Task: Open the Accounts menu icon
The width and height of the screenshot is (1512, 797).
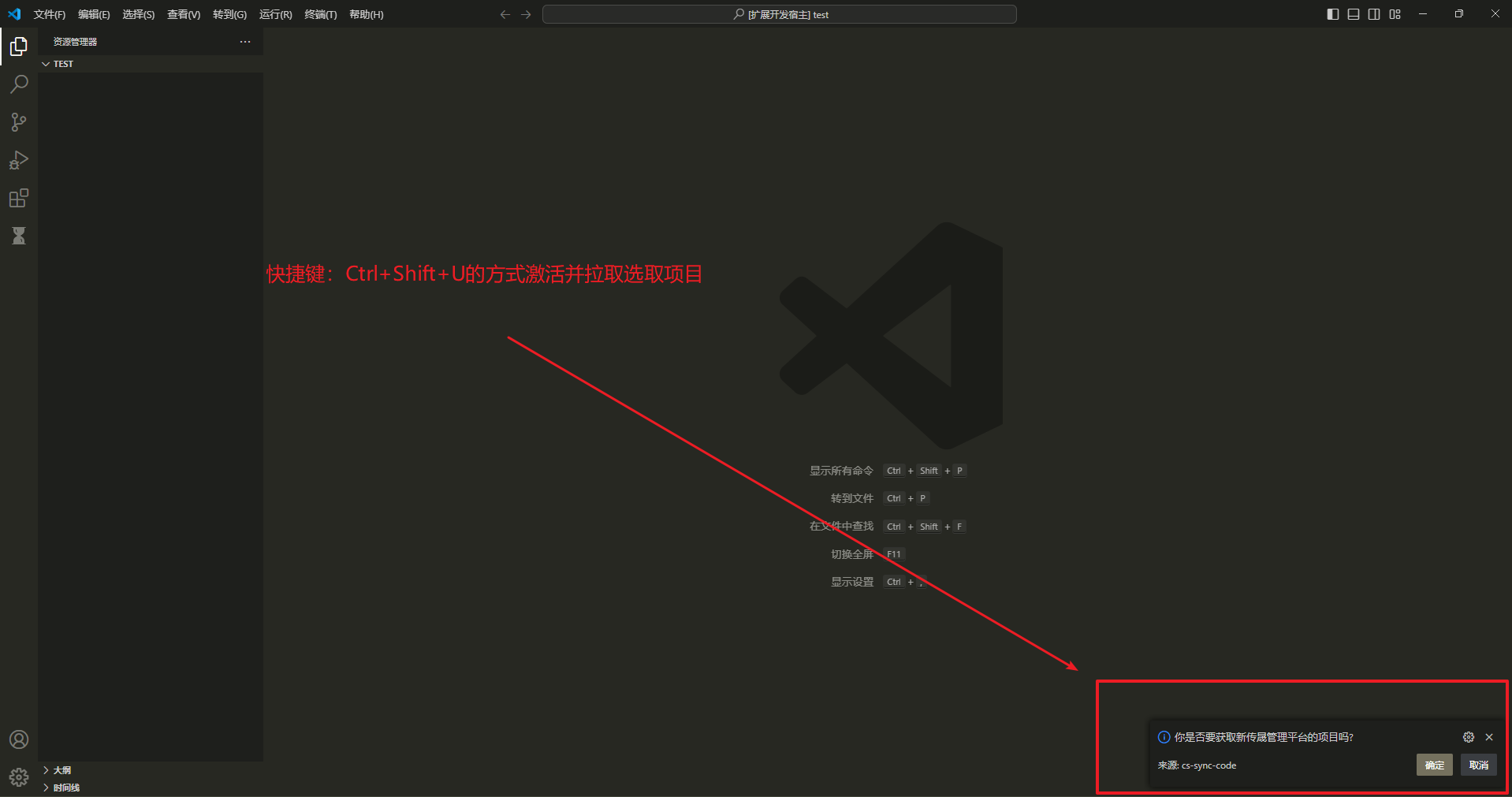Action: [x=19, y=739]
